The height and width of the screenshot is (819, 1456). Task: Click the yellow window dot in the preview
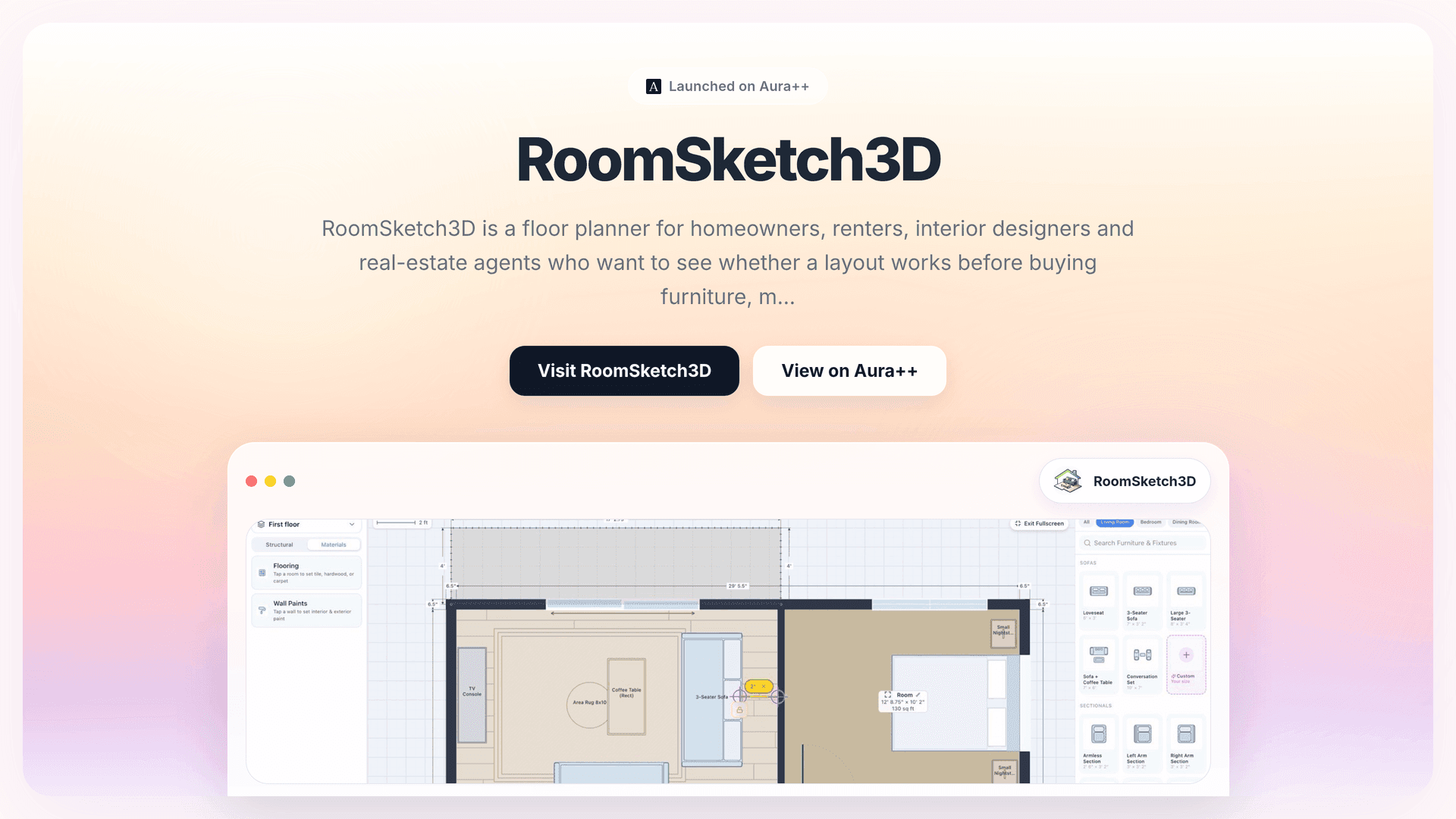[270, 482]
